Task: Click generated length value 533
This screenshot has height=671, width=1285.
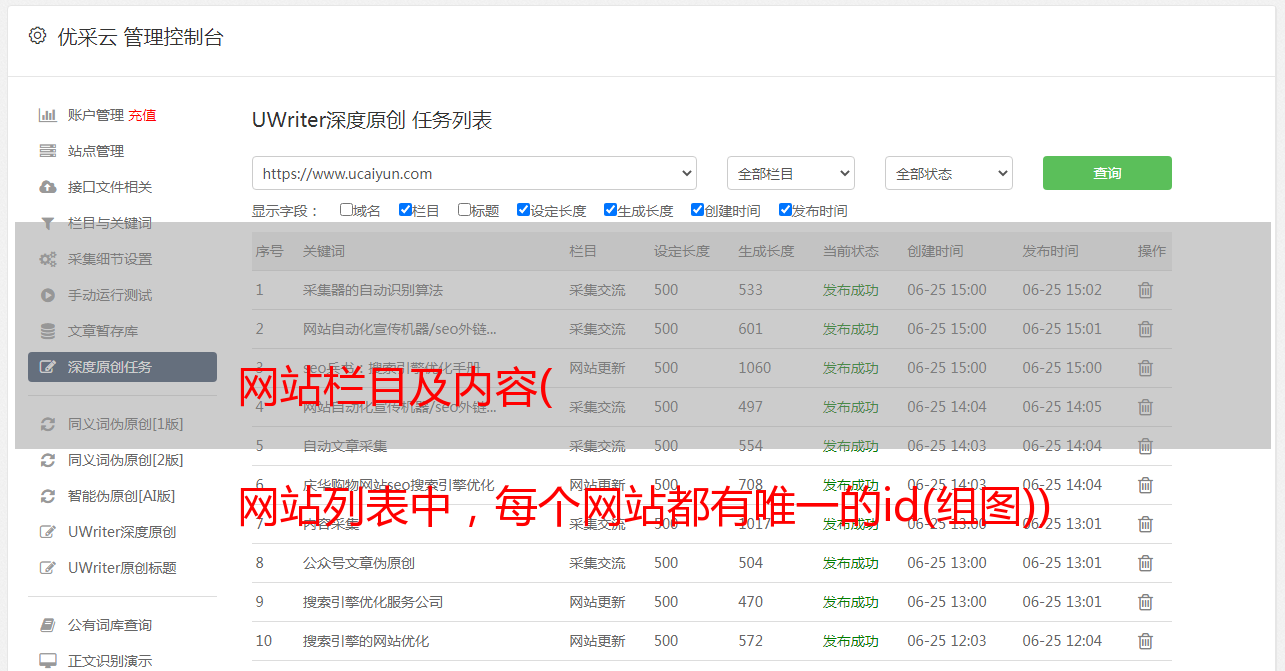Action: [750, 290]
